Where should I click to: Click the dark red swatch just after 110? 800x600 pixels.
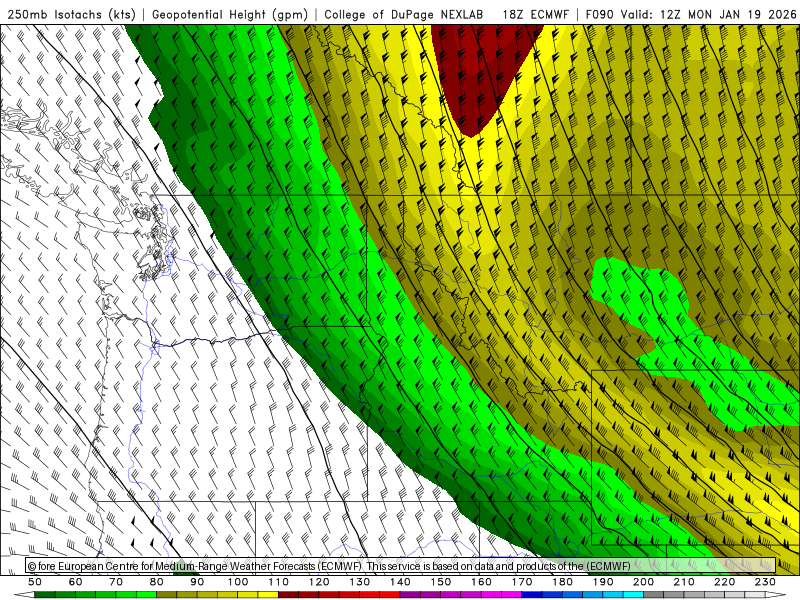click(288, 595)
